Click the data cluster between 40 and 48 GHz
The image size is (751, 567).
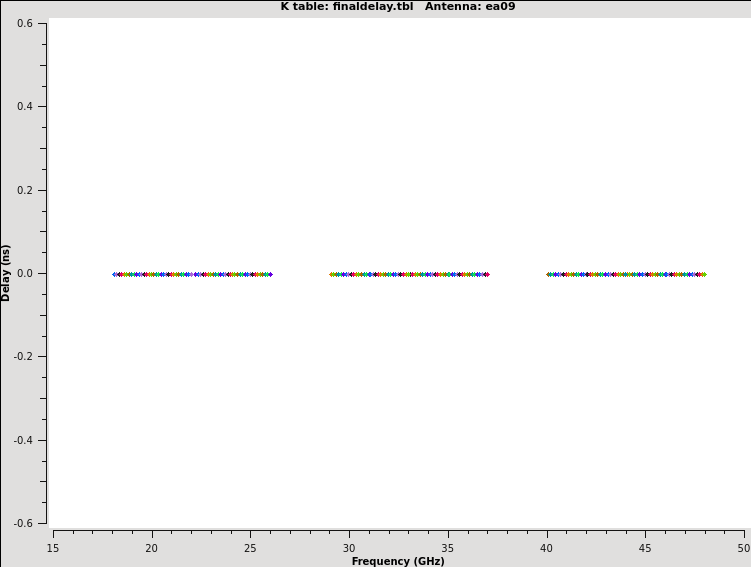point(626,274)
